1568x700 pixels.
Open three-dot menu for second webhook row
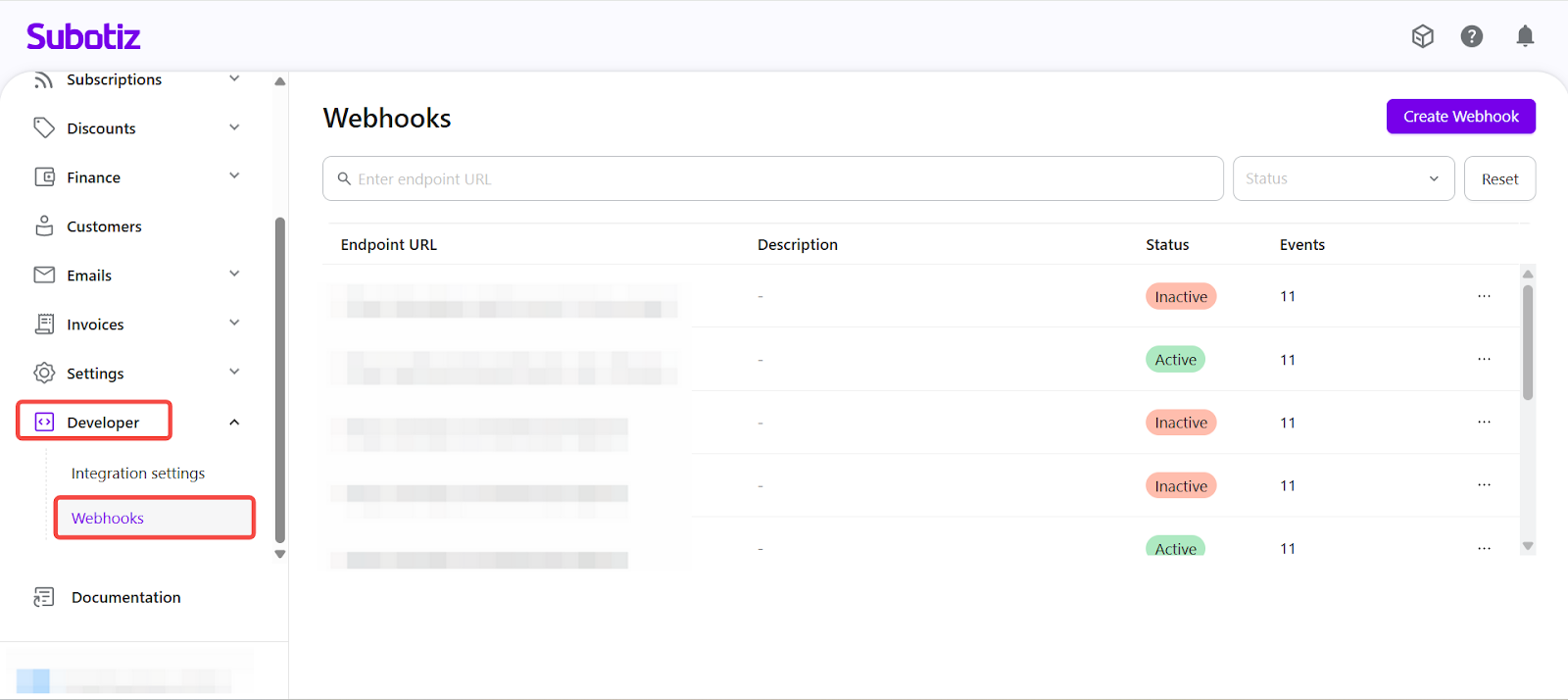(x=1484, y=360)
